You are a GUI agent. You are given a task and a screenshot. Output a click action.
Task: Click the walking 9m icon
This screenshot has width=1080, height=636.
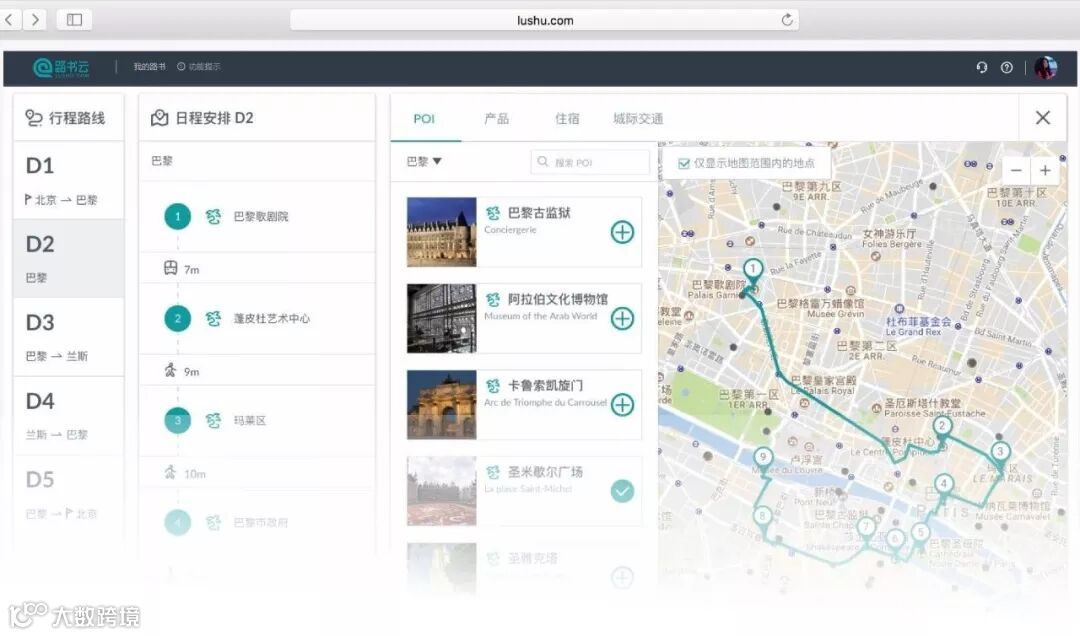170,371
